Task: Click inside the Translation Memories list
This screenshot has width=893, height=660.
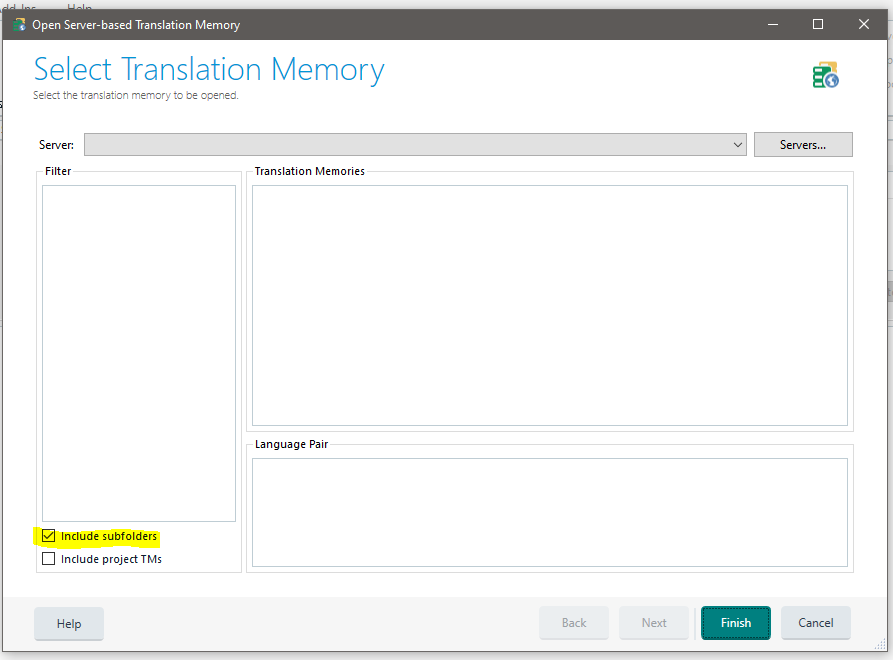Action: (550, 305)
